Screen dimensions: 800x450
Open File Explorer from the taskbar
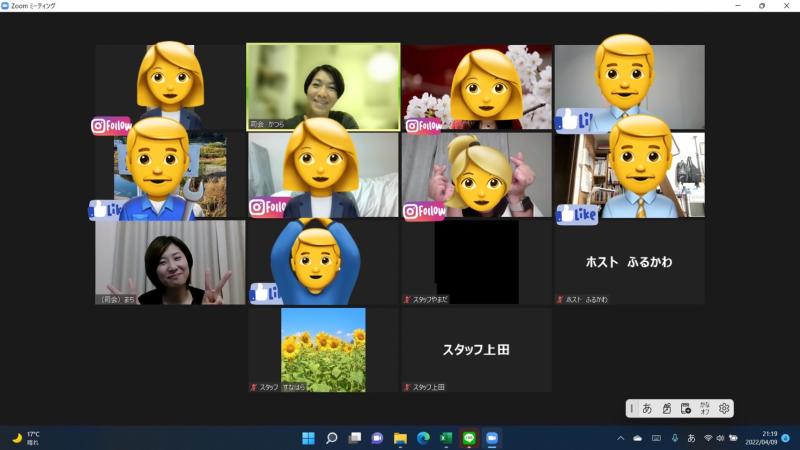[x=400, y=438]
